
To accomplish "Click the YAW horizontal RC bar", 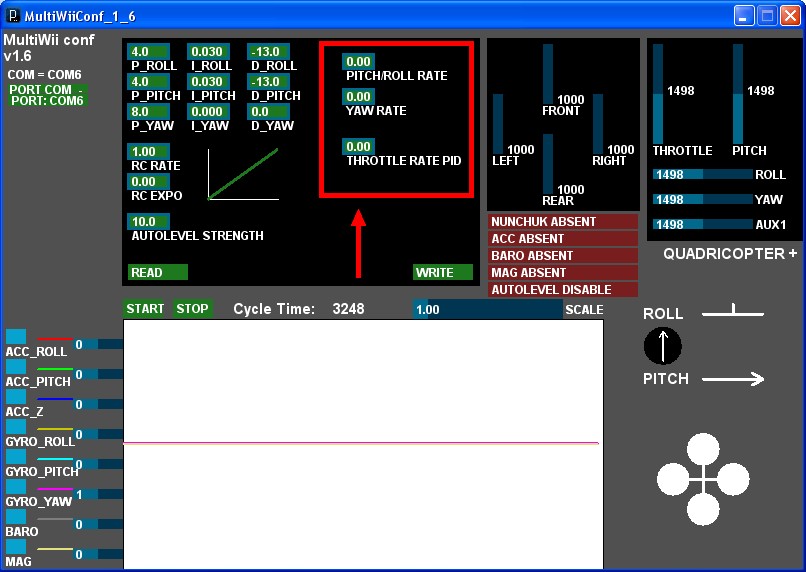I will click(703, 199).
